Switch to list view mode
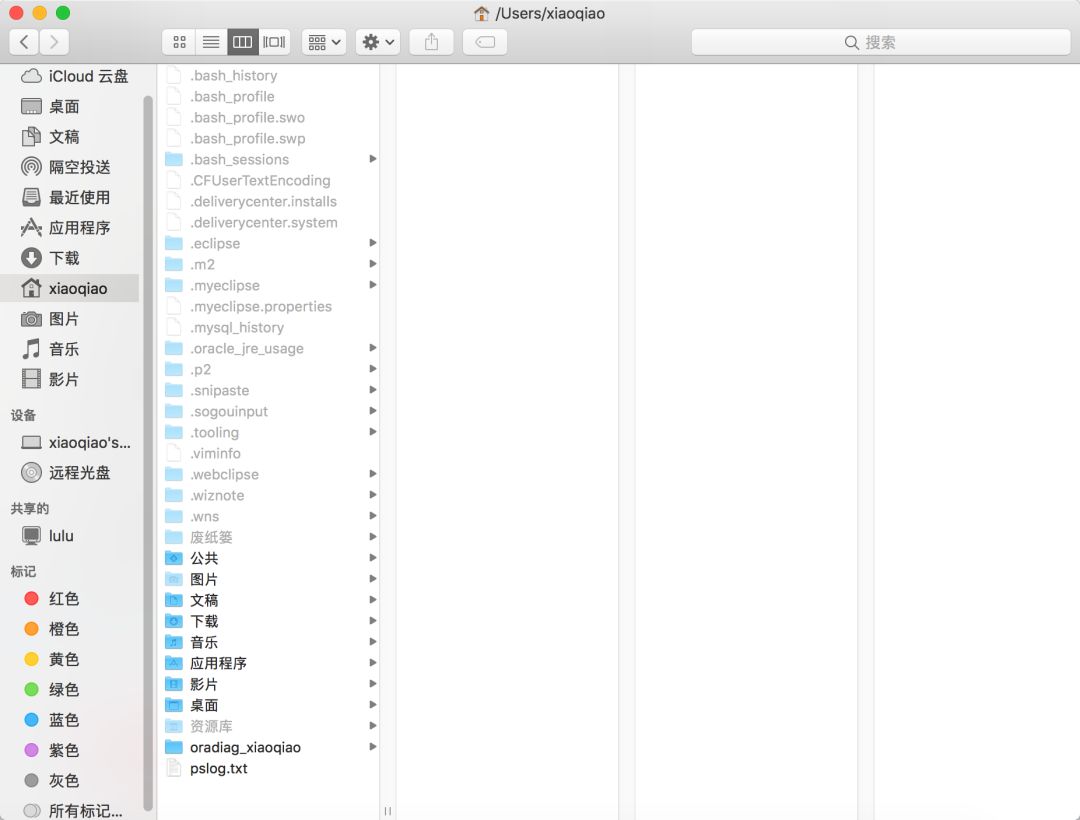 tap(211, 42)
